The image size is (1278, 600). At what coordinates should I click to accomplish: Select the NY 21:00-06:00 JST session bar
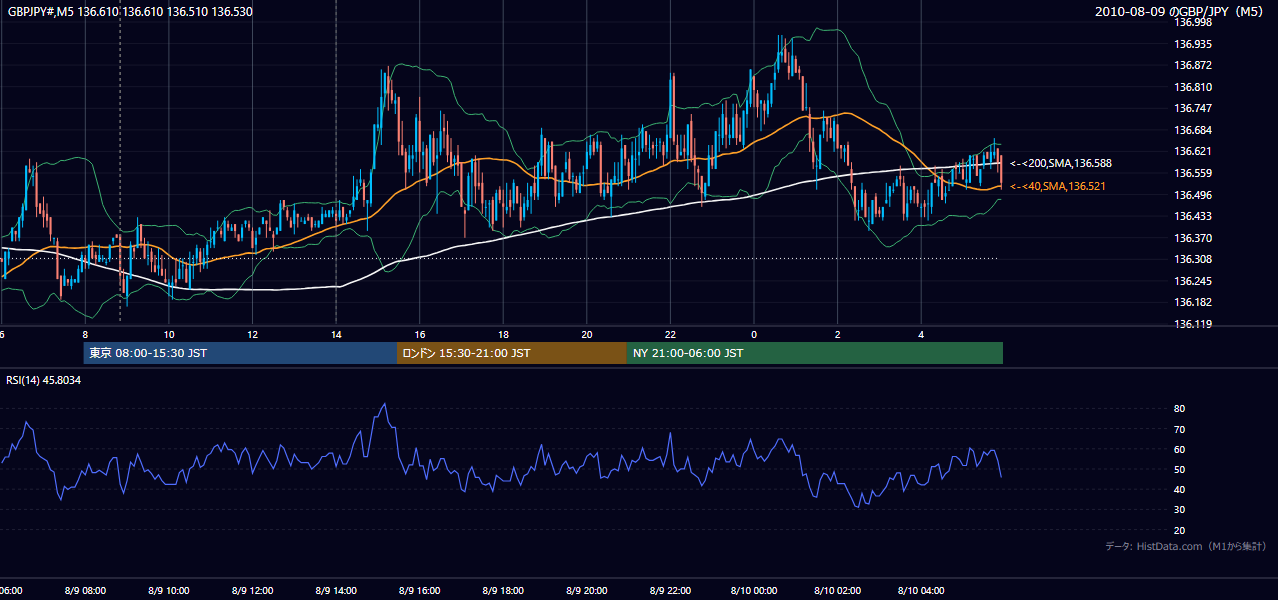coord(815,353)
